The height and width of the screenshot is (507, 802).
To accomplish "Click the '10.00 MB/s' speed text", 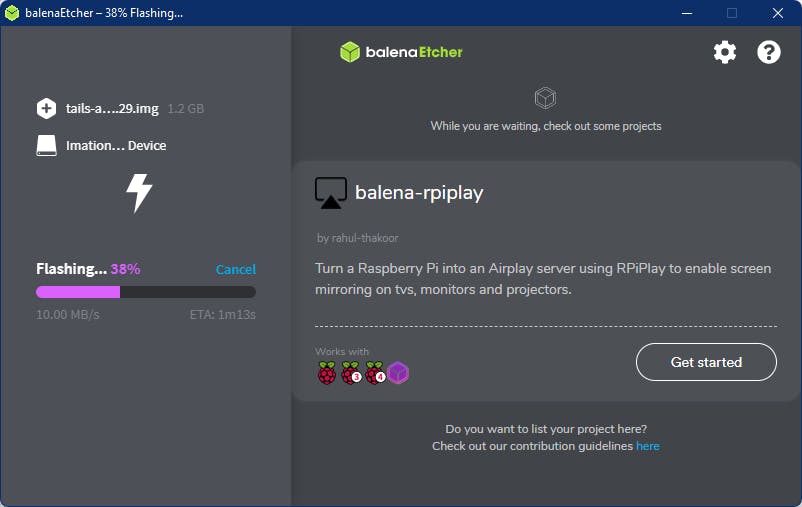I will pos(68,315).
